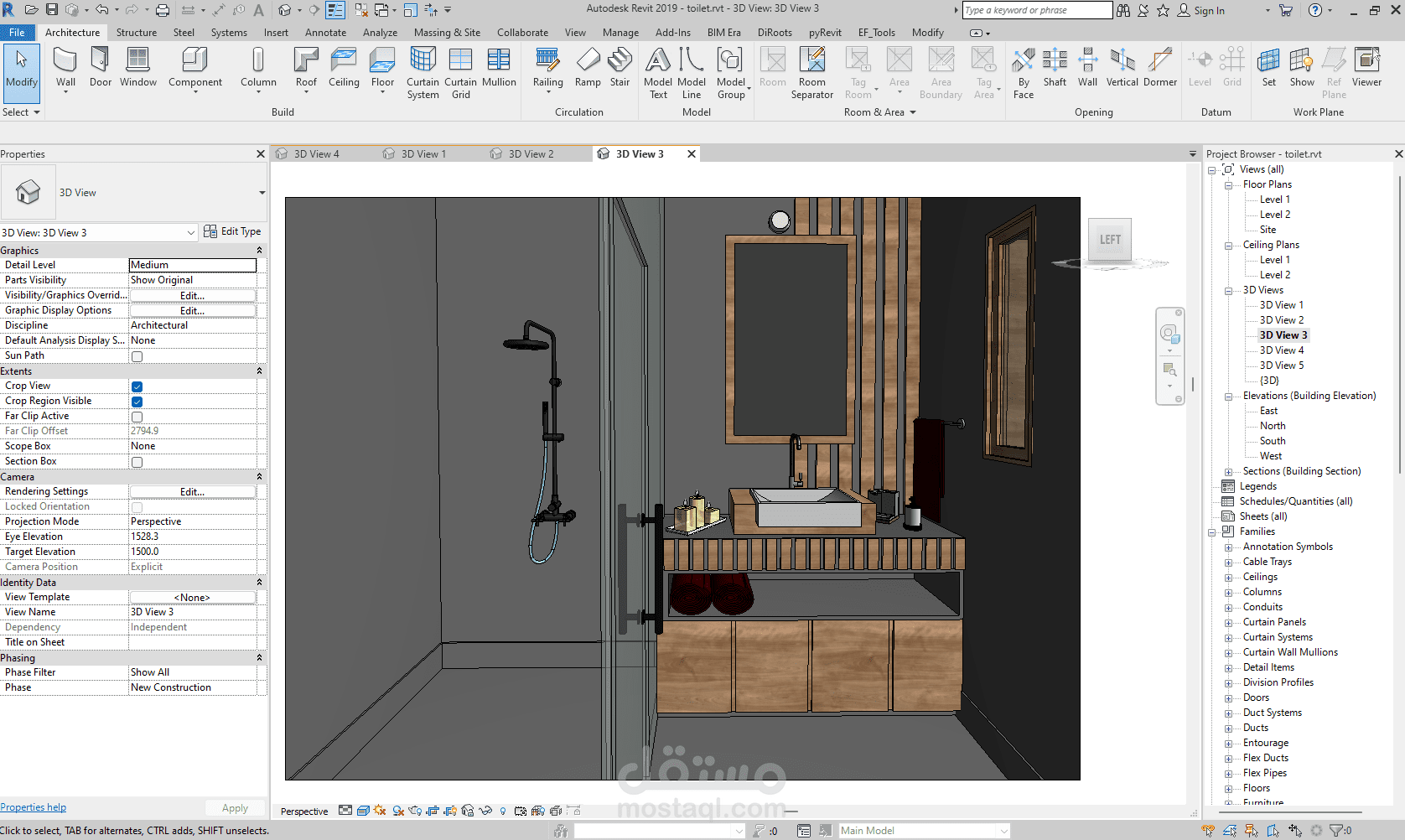This screenshot has width=1405, height=840.
Task: Click the Sign In button
Action: point(1200,10)
